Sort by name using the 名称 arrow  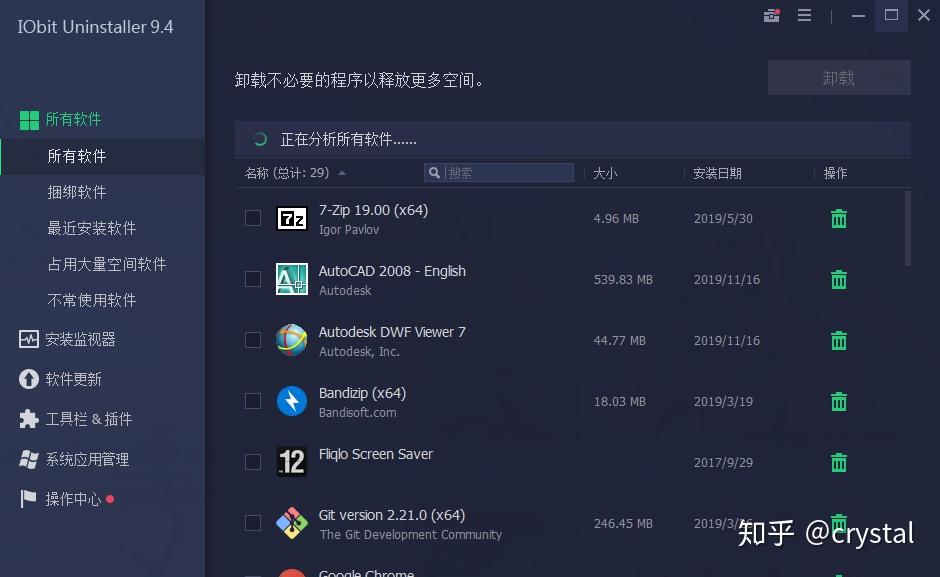[342, 173]
